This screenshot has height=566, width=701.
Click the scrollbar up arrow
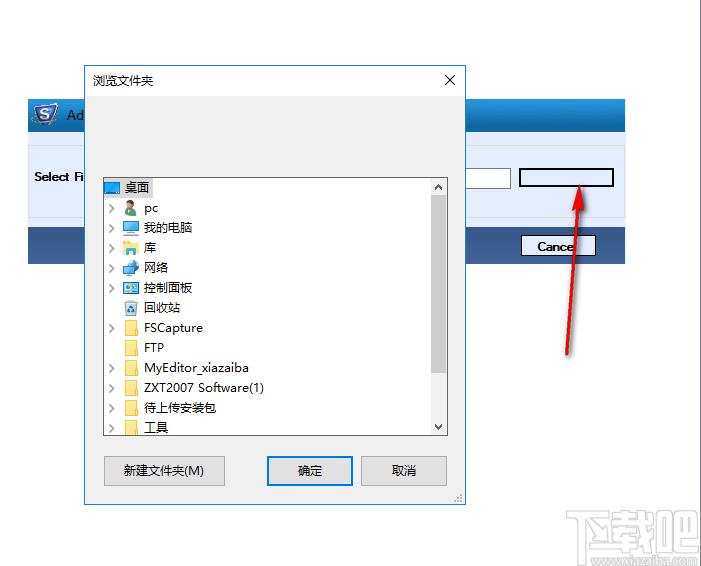coord(439,187)
